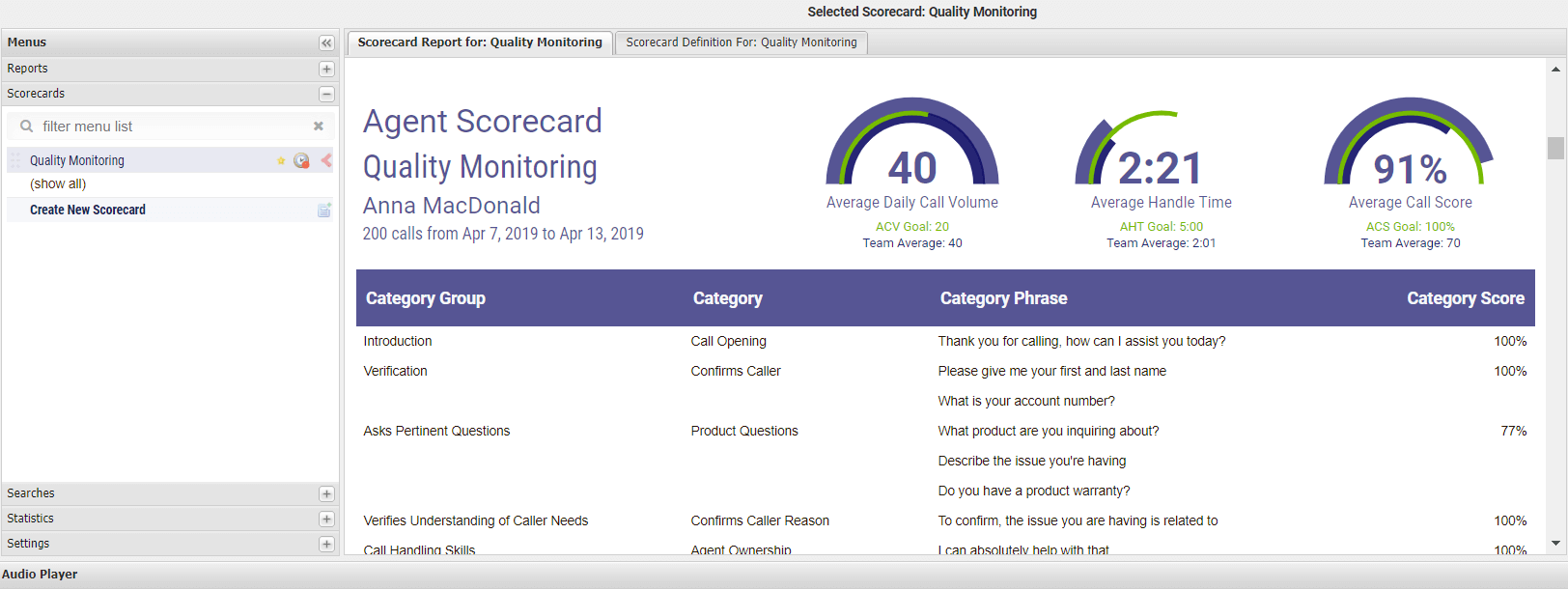Expand the Statistics section
Screen dimensions: 1568x590
coord(326,520)
